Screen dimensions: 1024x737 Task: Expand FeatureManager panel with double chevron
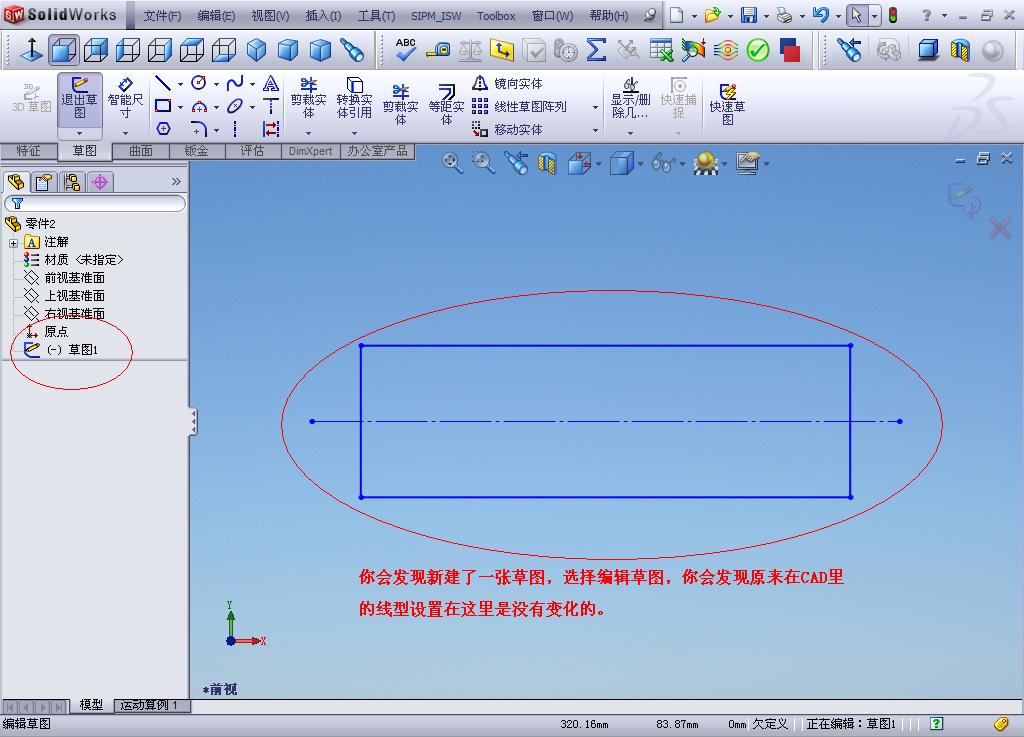(x=176, y=181)
